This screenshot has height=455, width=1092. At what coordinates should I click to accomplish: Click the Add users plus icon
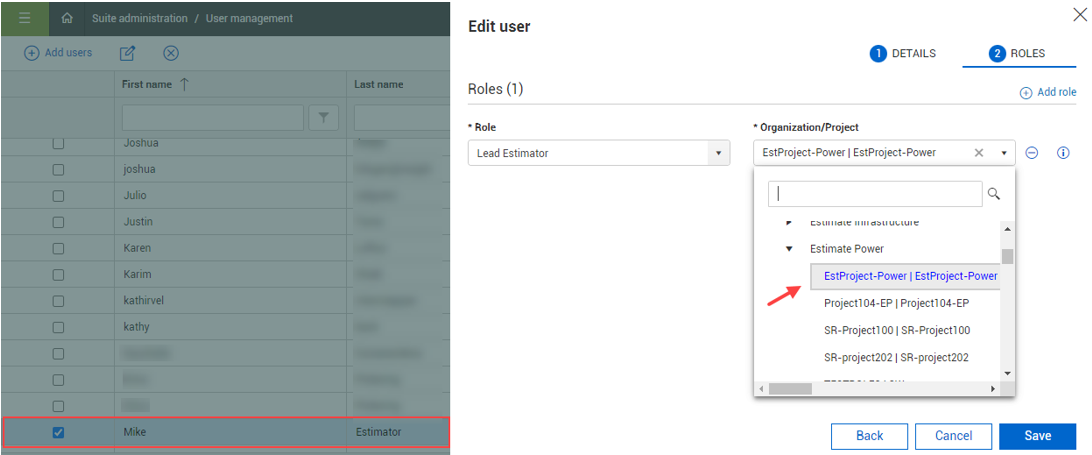coord(31,53)
